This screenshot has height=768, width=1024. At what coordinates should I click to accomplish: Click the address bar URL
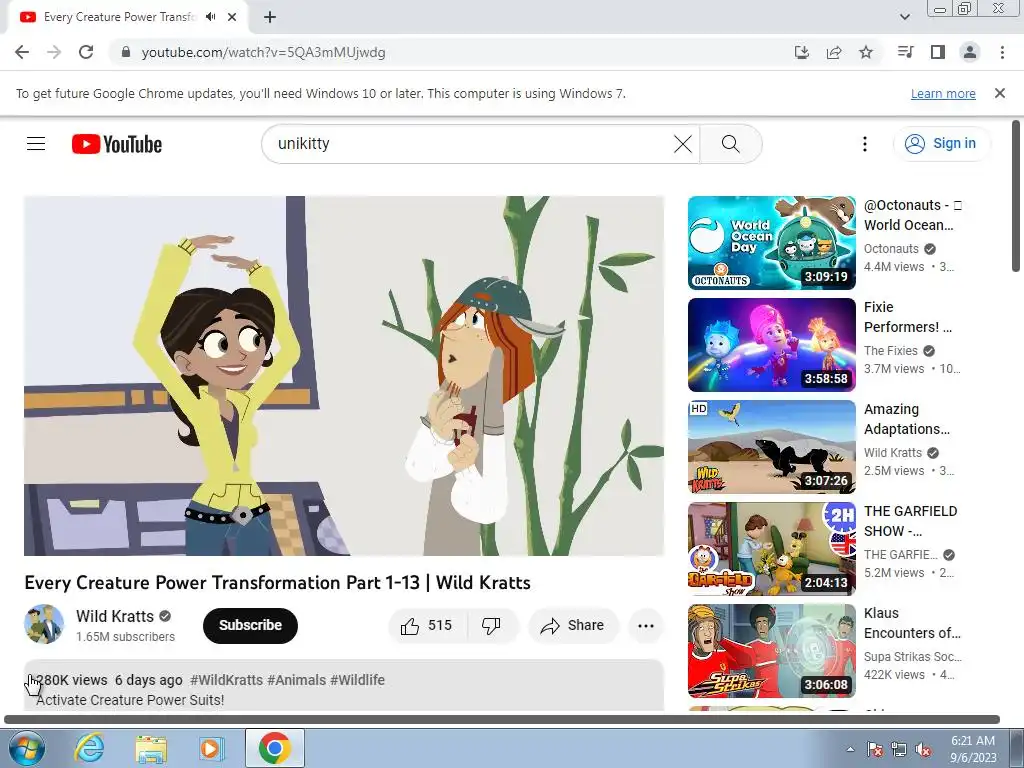tap(263, 52)
